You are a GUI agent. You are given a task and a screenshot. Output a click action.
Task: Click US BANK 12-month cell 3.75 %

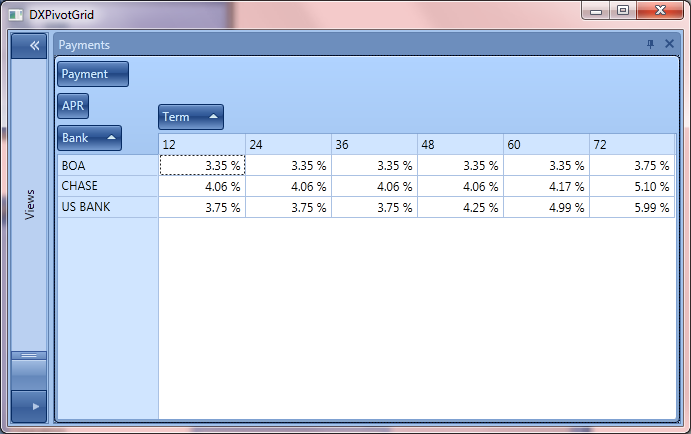point(202,207)
